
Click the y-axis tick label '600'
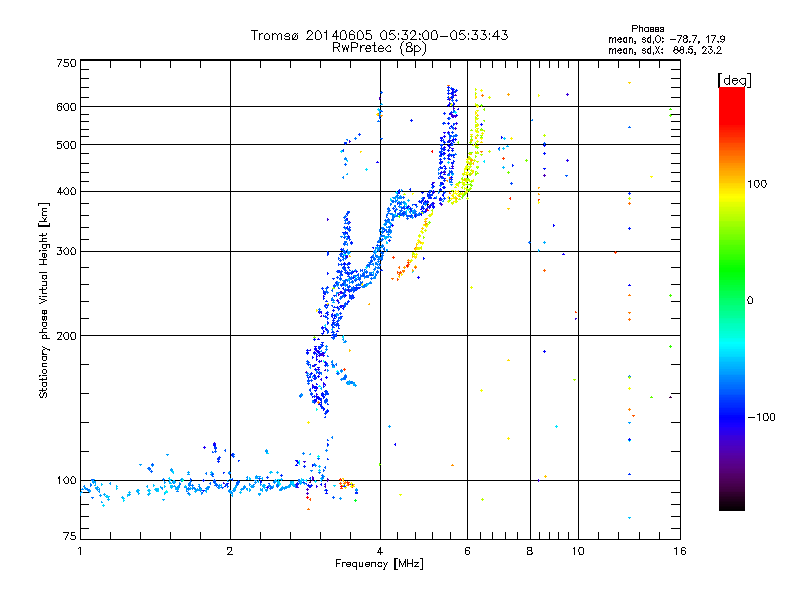(67, 107)
